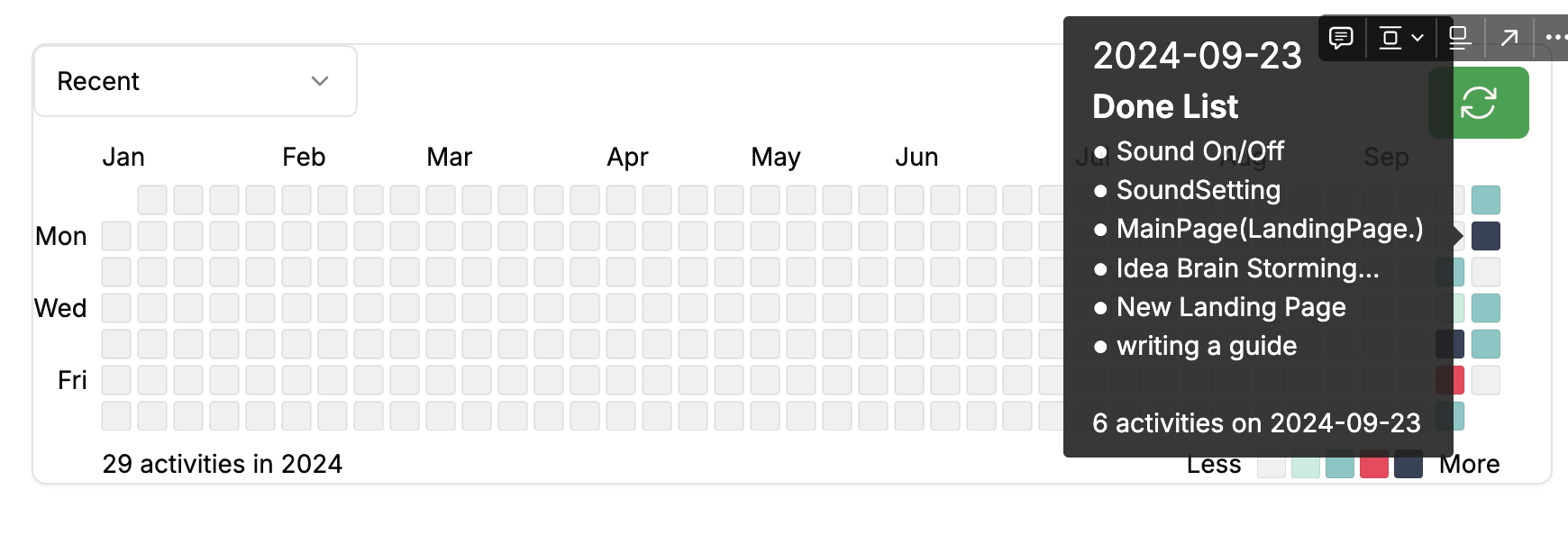Click the comment speech-bubble icon
The image size is (1568, 544).
(1341, 38)
